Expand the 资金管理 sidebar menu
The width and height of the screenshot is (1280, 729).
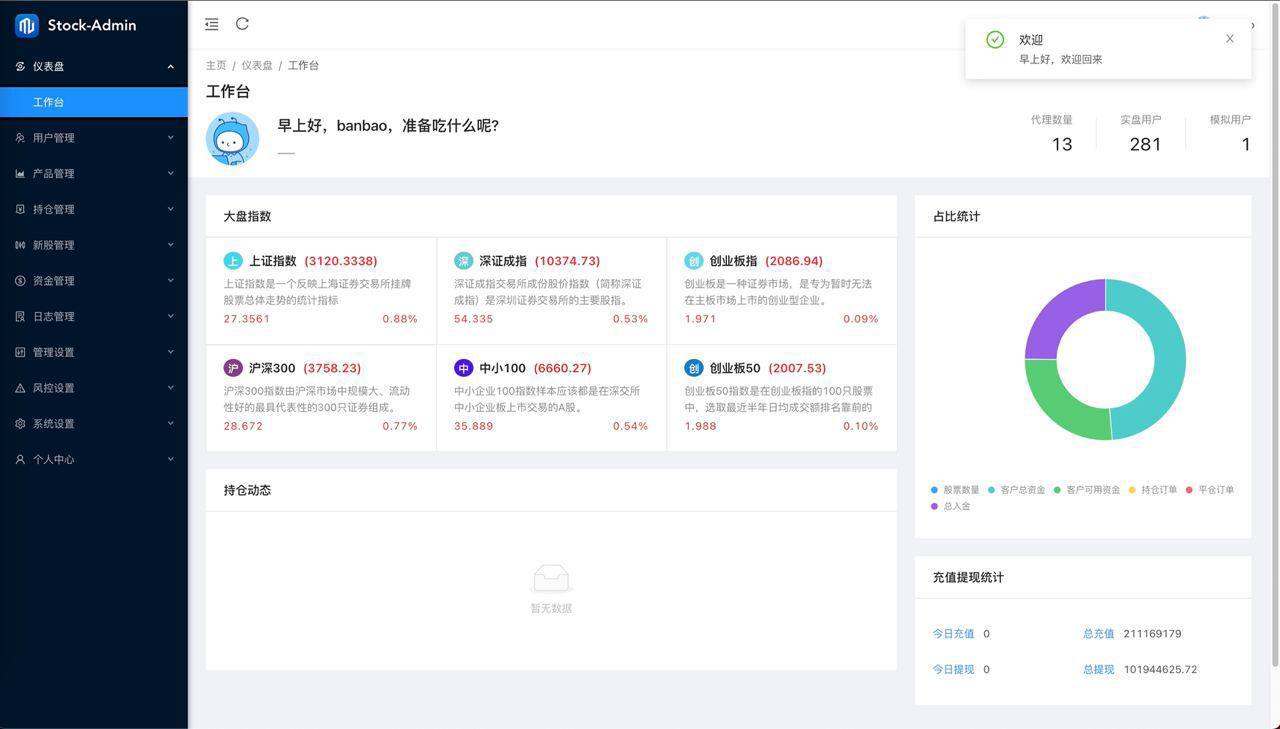(x=94, y=281)
